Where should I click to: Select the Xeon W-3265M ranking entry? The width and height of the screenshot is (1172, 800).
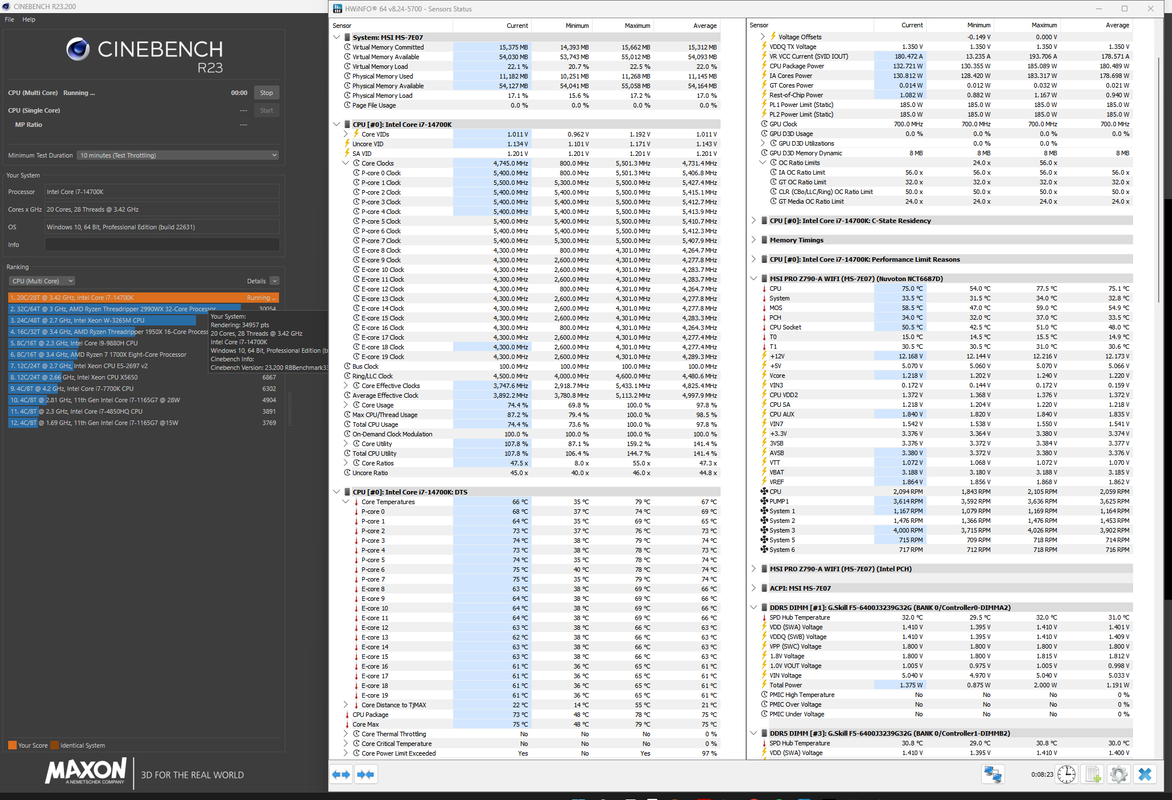pyautogui.click(x=109, y=320)
